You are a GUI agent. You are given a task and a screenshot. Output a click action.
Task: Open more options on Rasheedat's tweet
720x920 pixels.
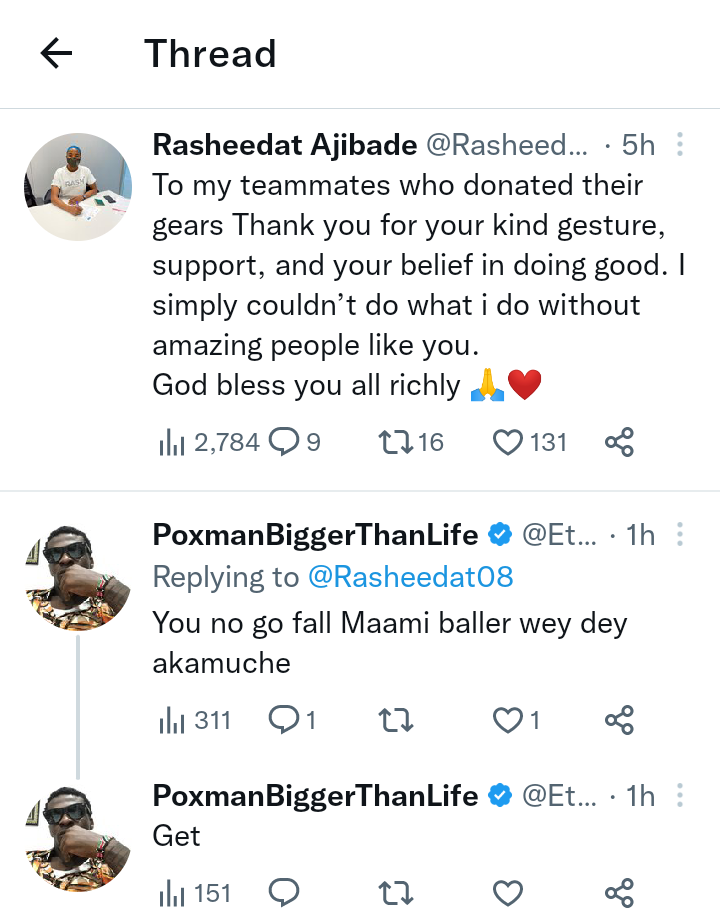coord(680,145)
